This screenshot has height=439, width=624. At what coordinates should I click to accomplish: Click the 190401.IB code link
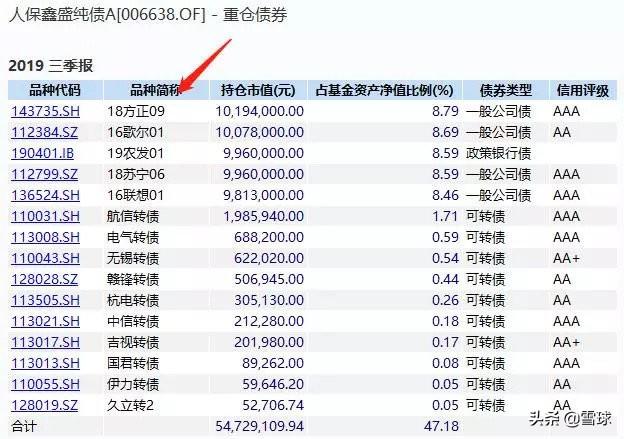point(43,154)
